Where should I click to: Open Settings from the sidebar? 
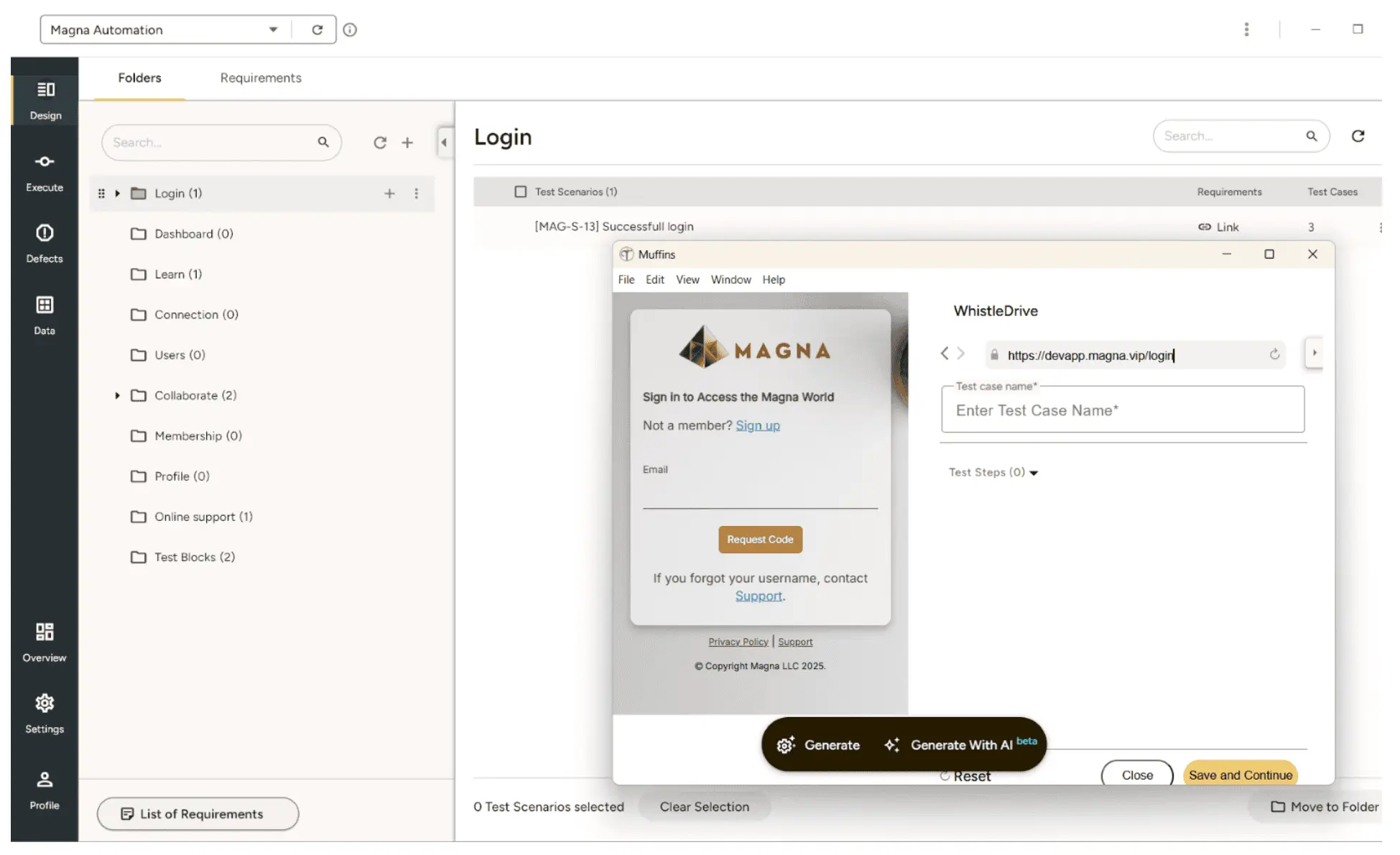(45, 712)
